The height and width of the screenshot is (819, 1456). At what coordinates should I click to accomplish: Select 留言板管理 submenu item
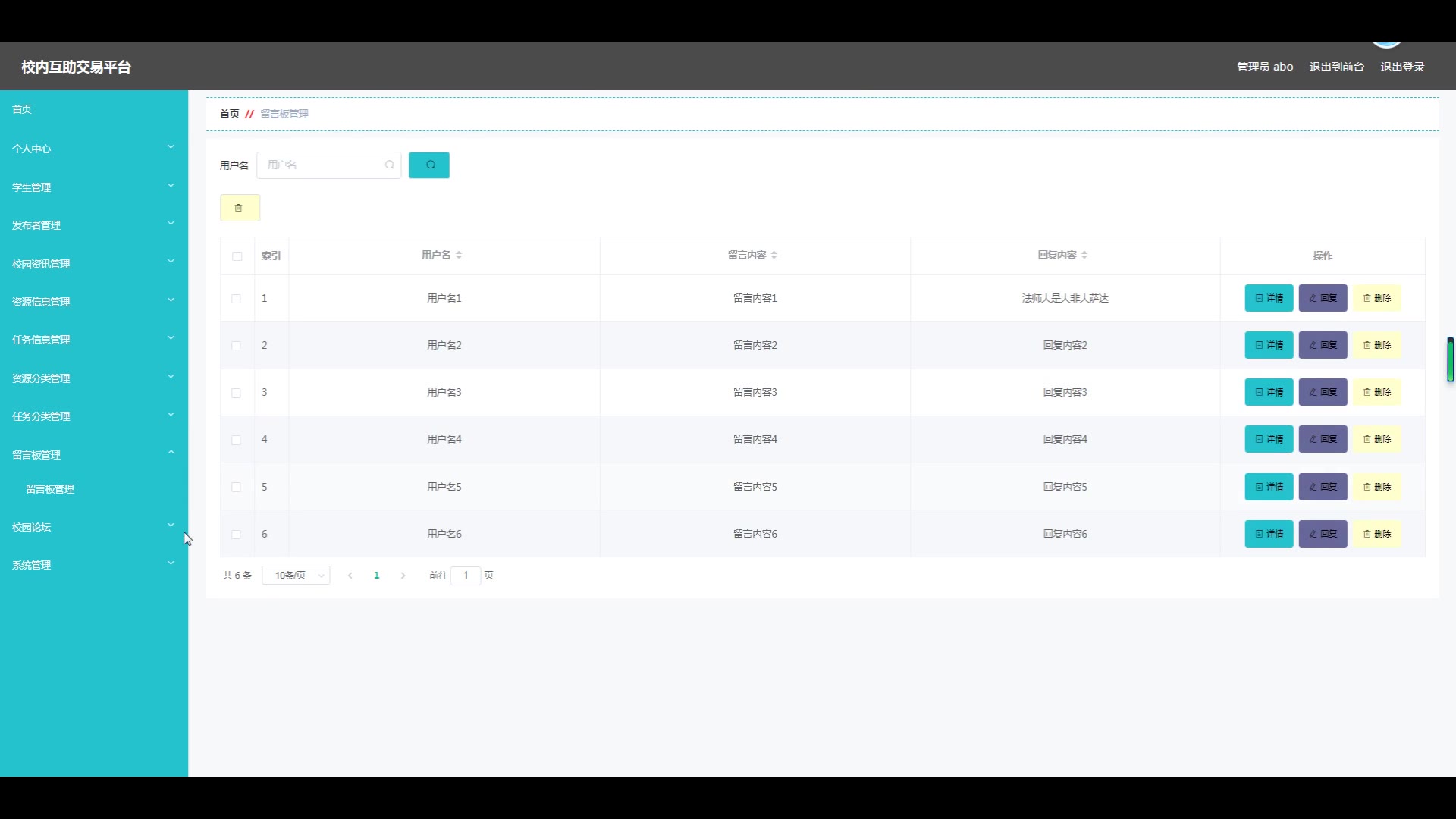point(50,490)
